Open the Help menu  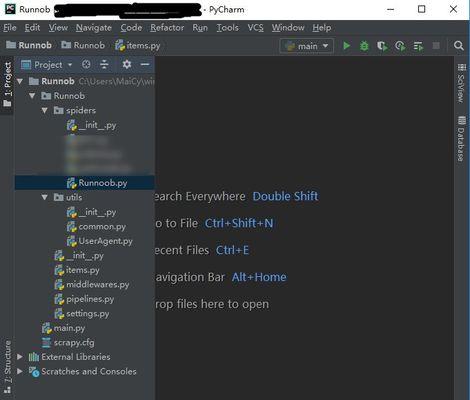[322, 28]
